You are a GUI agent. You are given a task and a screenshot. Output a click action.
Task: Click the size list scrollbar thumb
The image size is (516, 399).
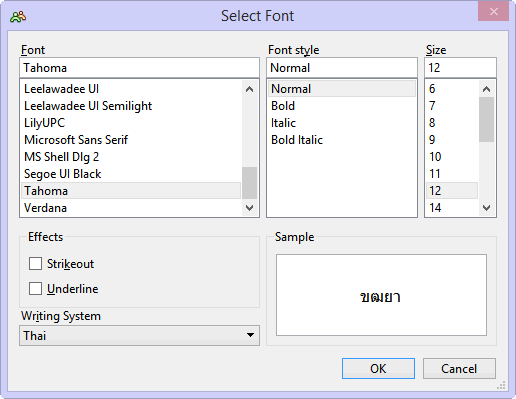tap(487, 119)
